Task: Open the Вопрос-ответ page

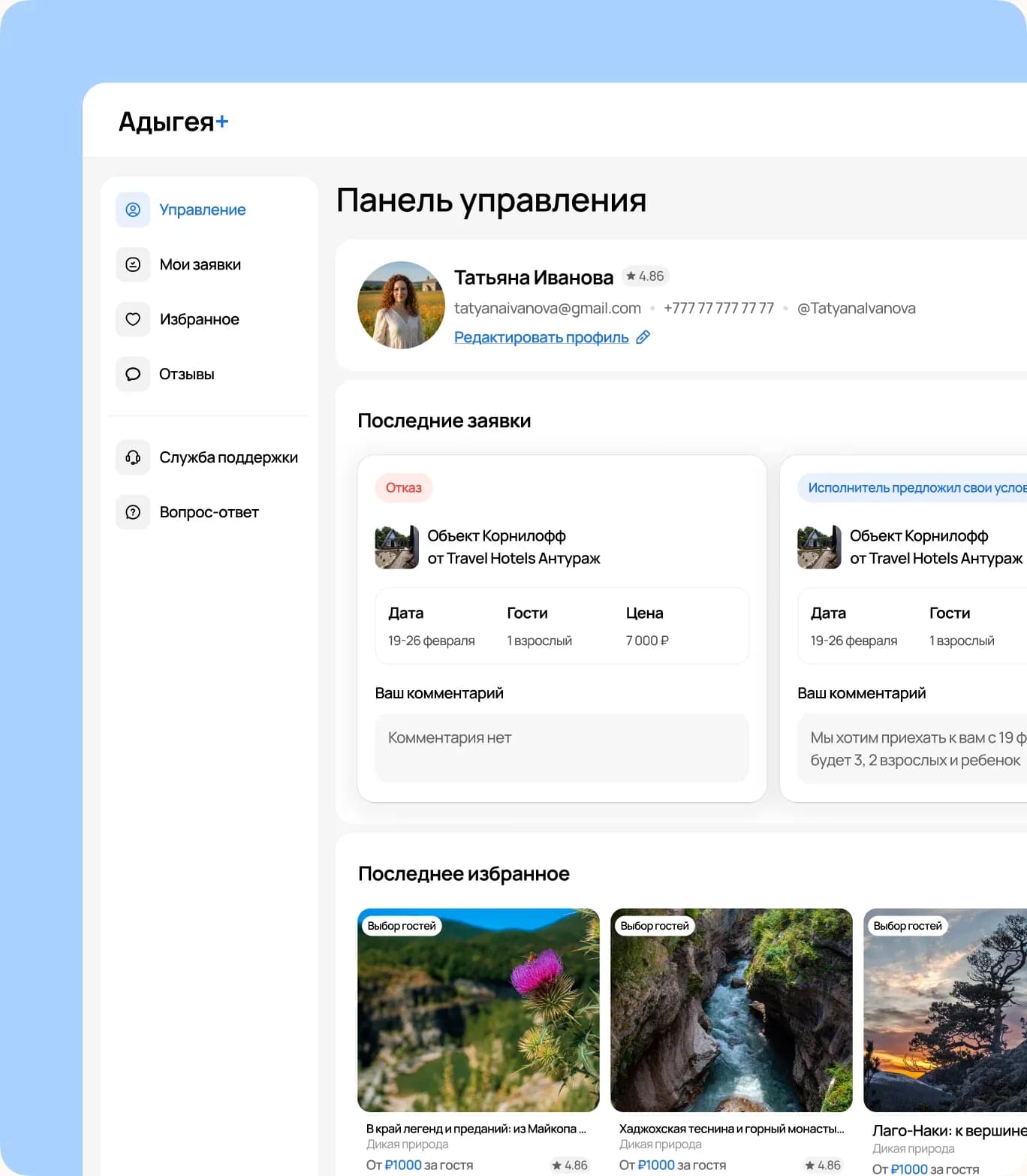Action: tap(209, 512)
